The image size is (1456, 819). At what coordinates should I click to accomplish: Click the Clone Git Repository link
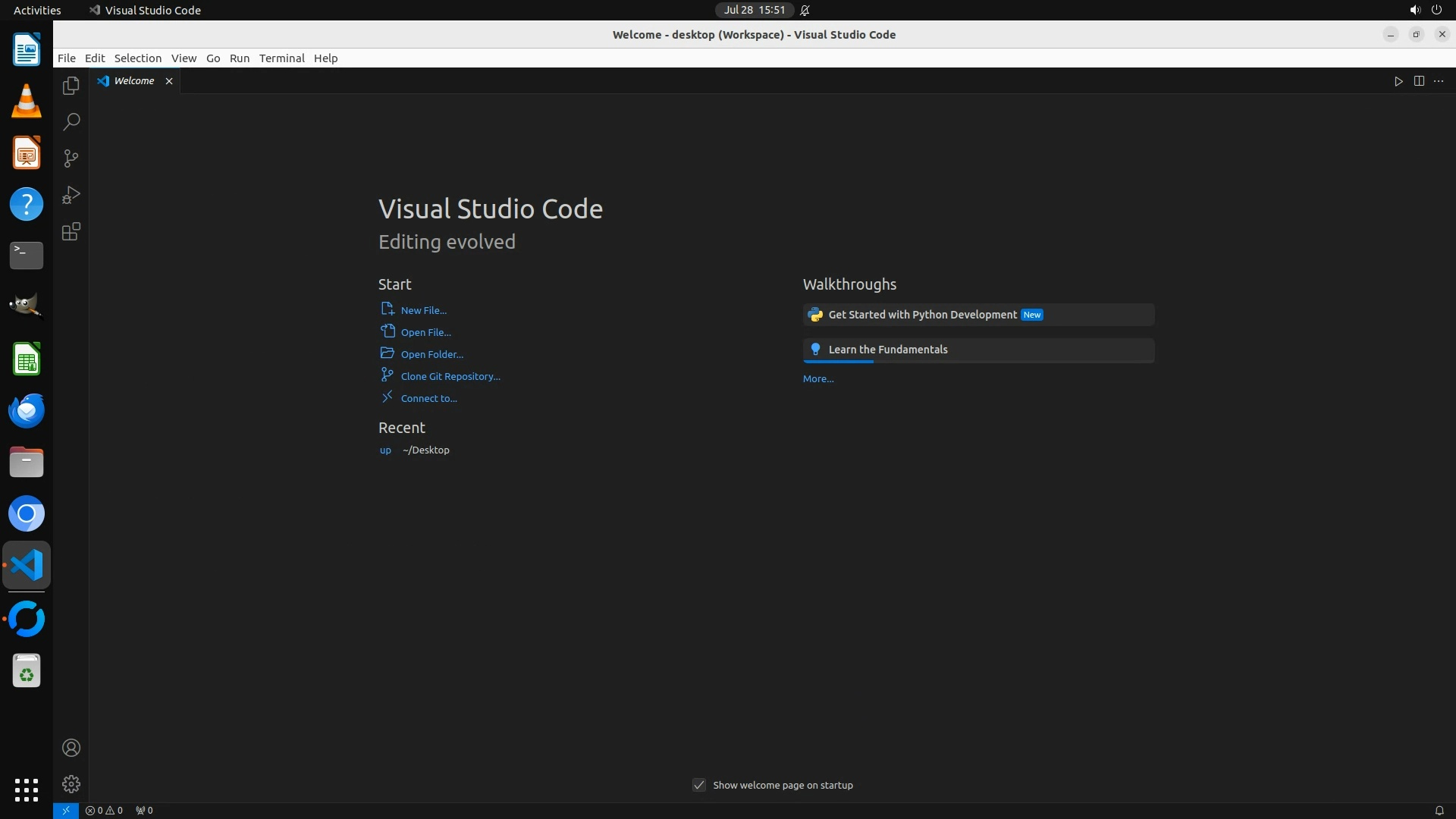click(450, 376)
